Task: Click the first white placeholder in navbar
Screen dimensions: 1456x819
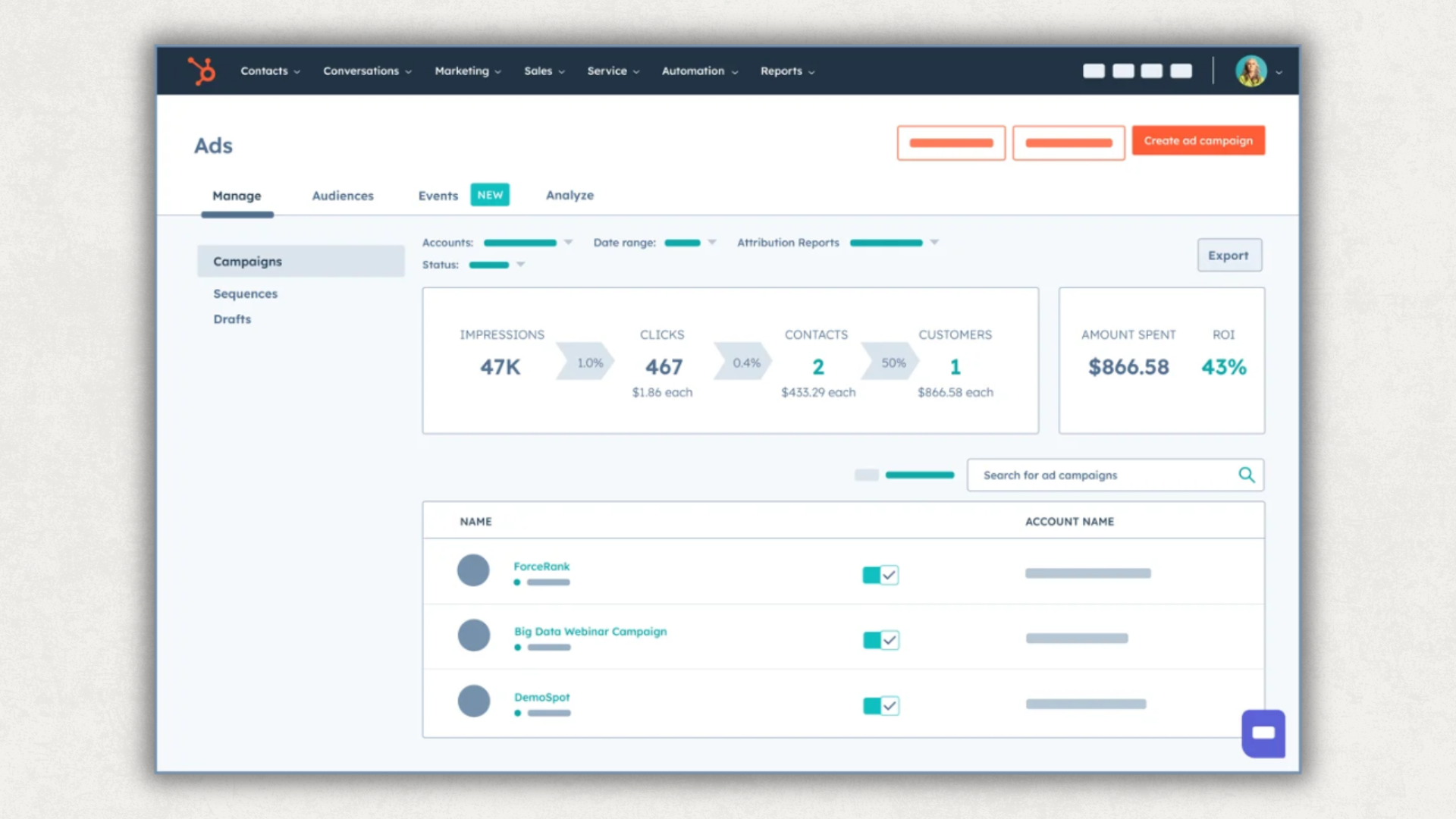Action: point(1094,71)
